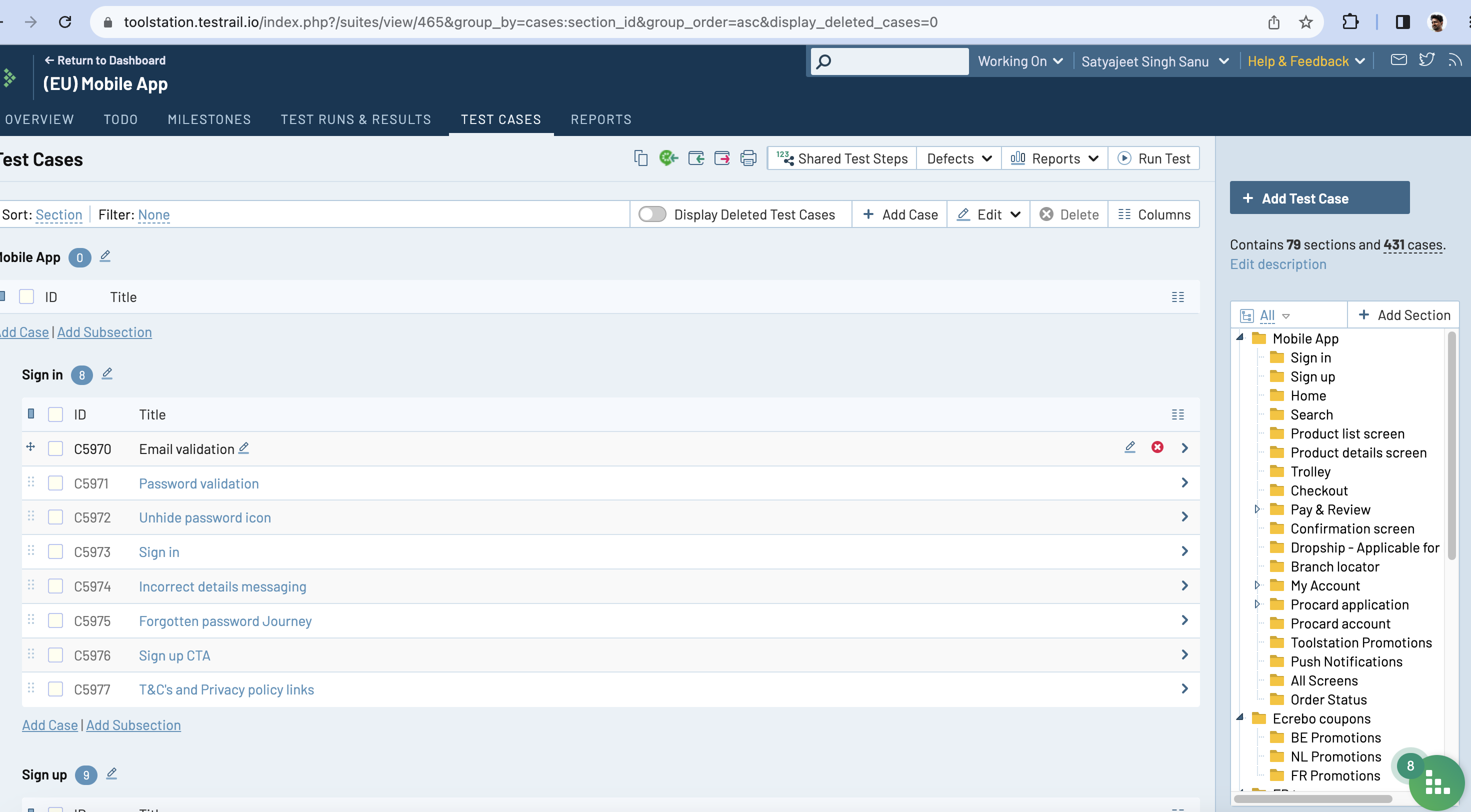Click the print test cases icon
The image size is (1471, 812).
pyautogui.click(x=748, y=158)
